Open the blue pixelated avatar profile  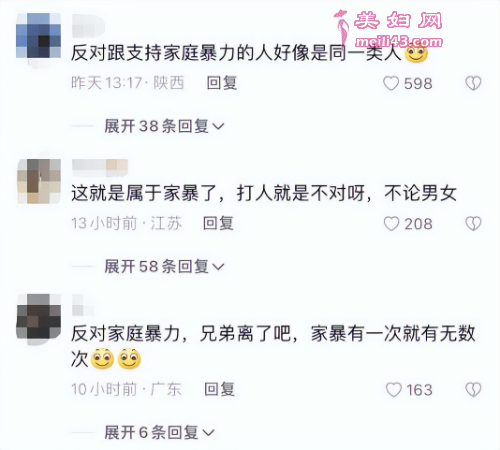(x=39, y=36)
